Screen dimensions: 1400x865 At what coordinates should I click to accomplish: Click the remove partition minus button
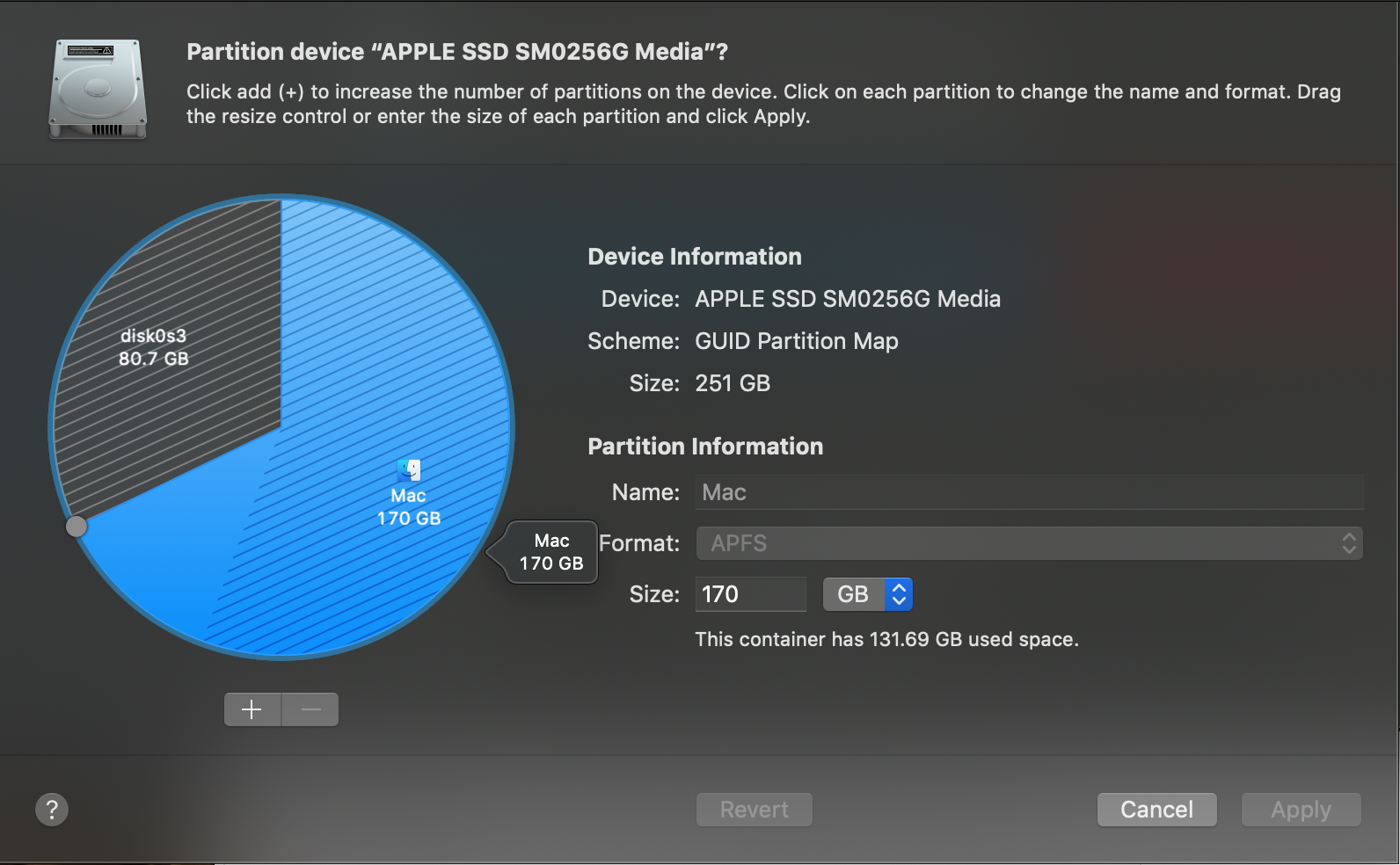tap(310, 709)
